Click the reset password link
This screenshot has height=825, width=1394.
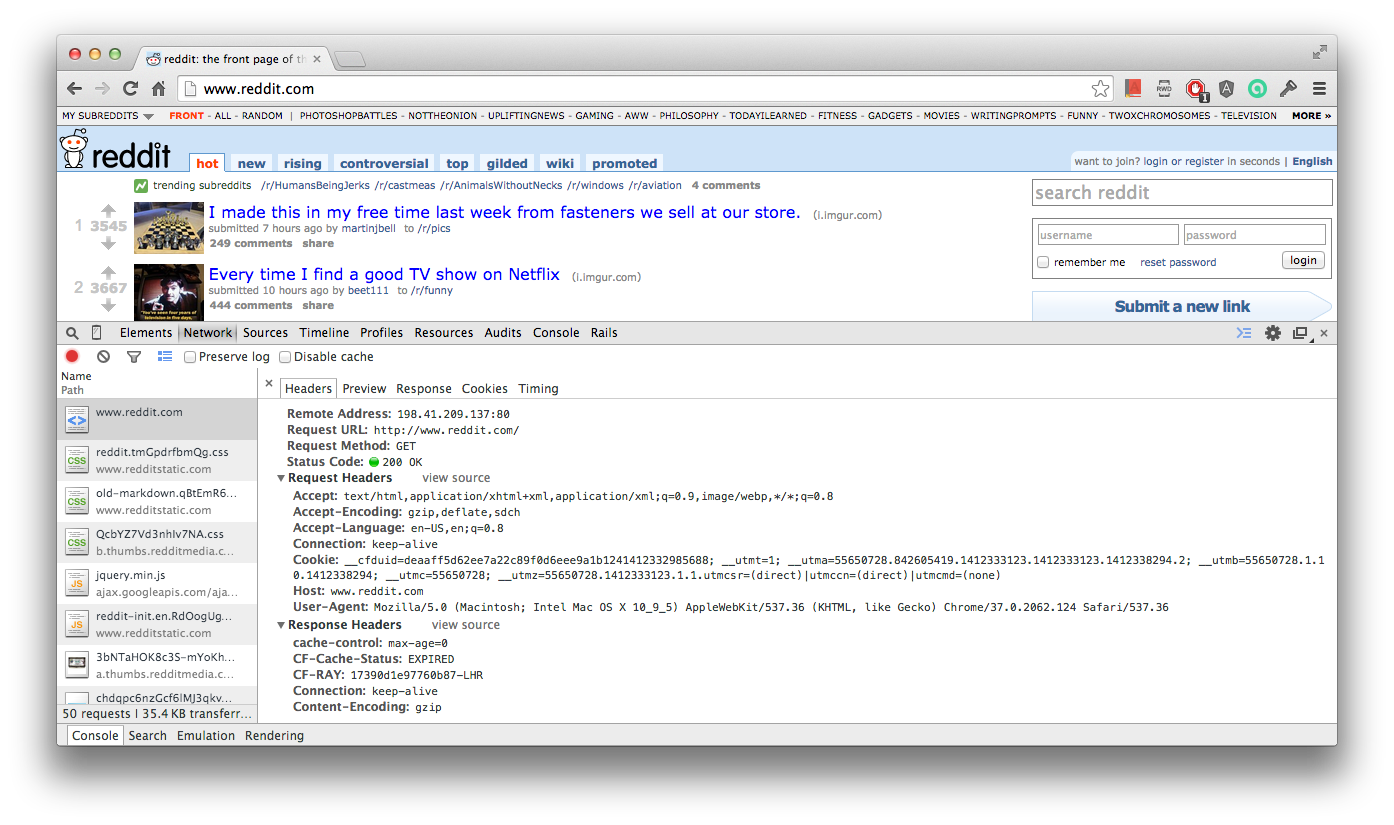pyautogui.click(x=1178, y=262)
